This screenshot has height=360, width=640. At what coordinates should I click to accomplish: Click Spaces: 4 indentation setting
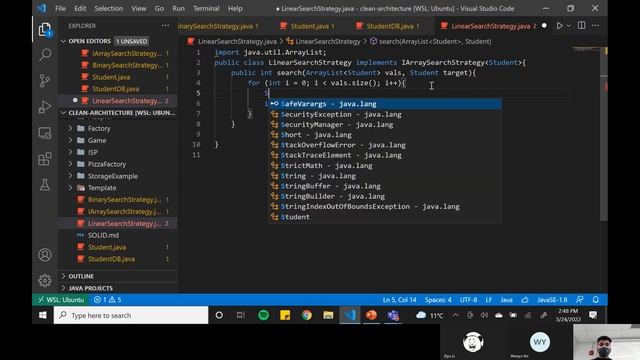pos(438,300)
